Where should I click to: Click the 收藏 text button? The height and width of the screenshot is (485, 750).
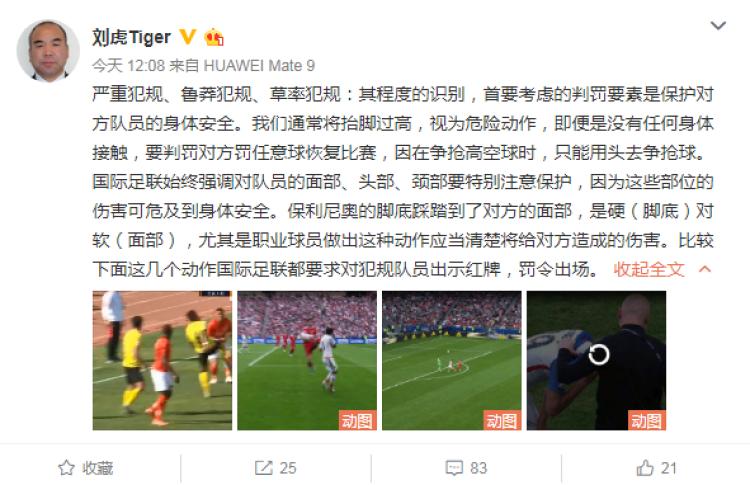98,468
